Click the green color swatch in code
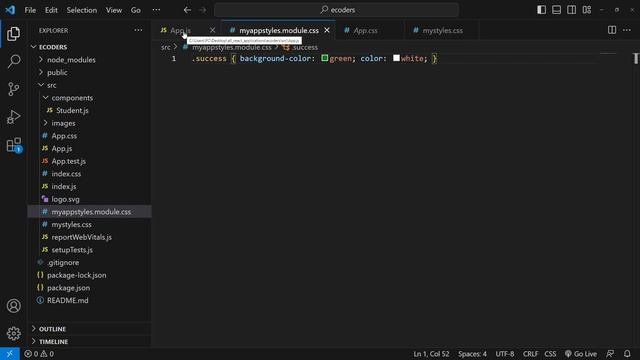This screenshot has height=360, width=640. pos(324,58)
